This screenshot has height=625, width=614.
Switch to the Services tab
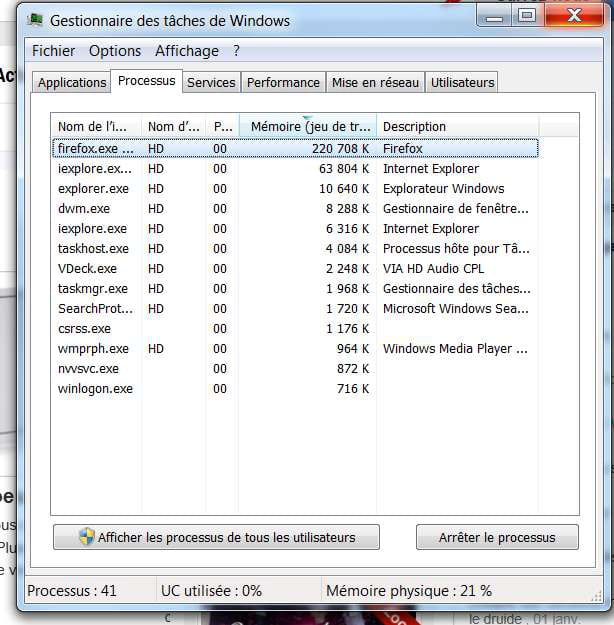coord(211,83)
